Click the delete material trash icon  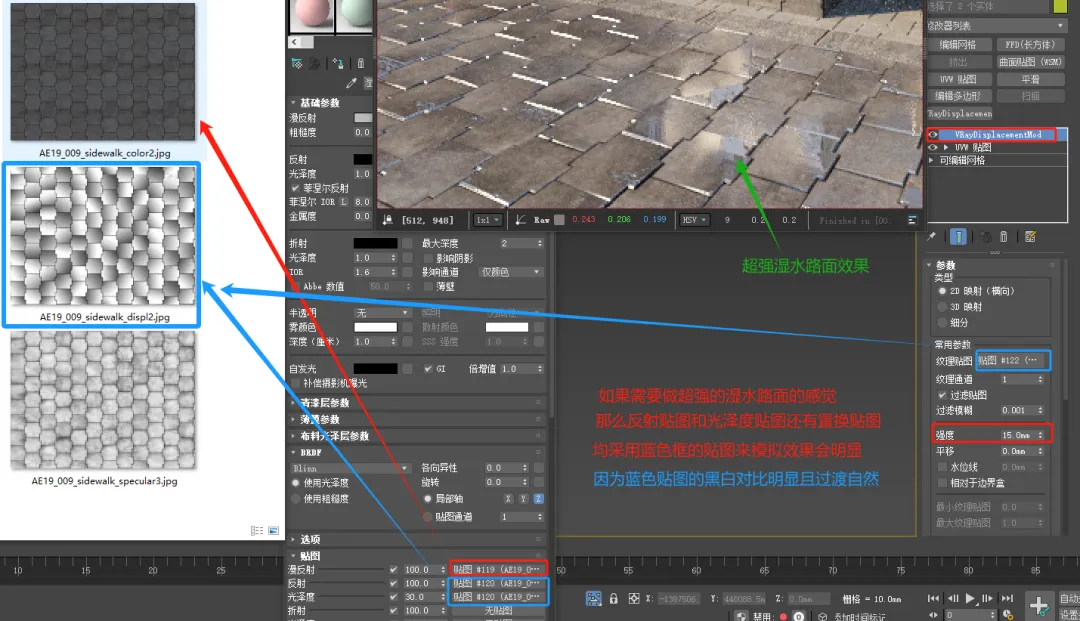tap(360, 63)
